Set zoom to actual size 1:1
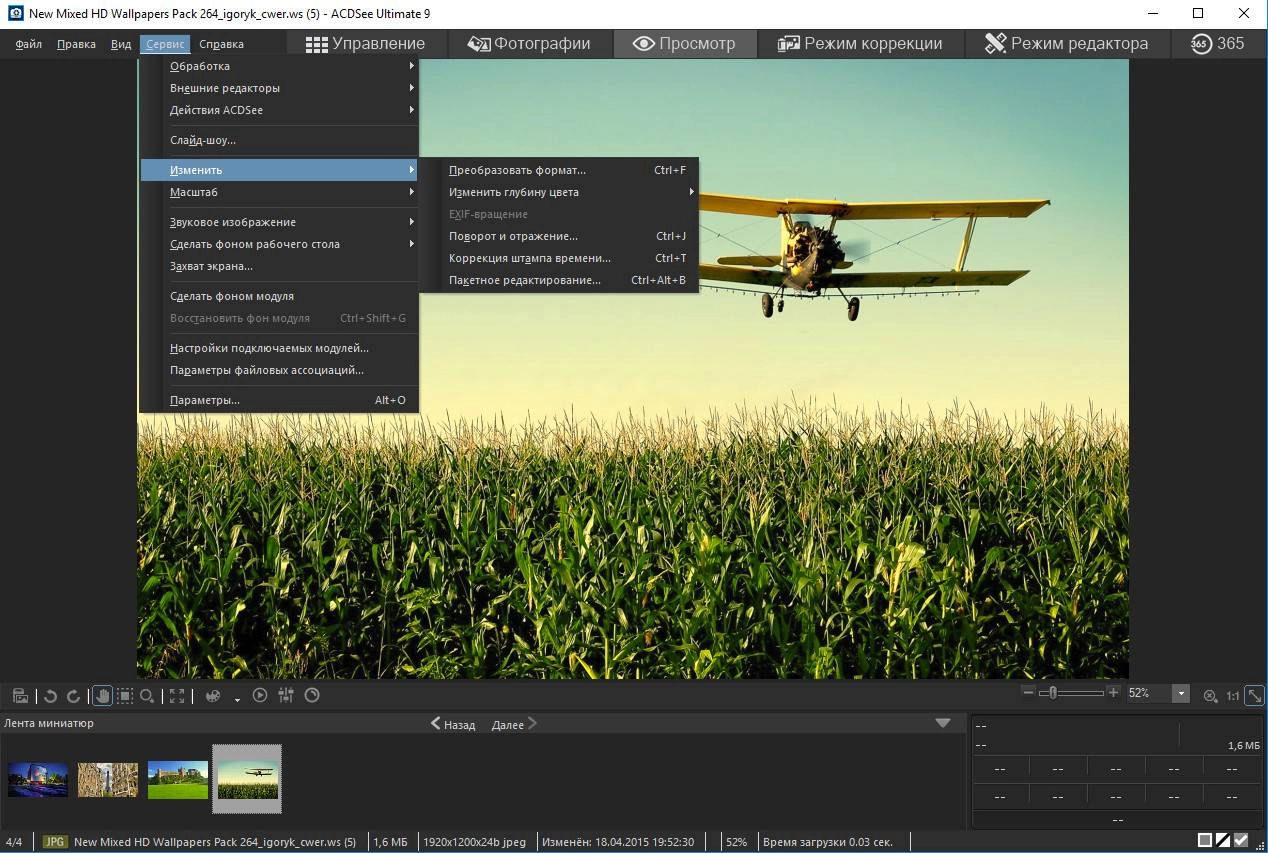1268x853 pixels. pos(1233,695)
